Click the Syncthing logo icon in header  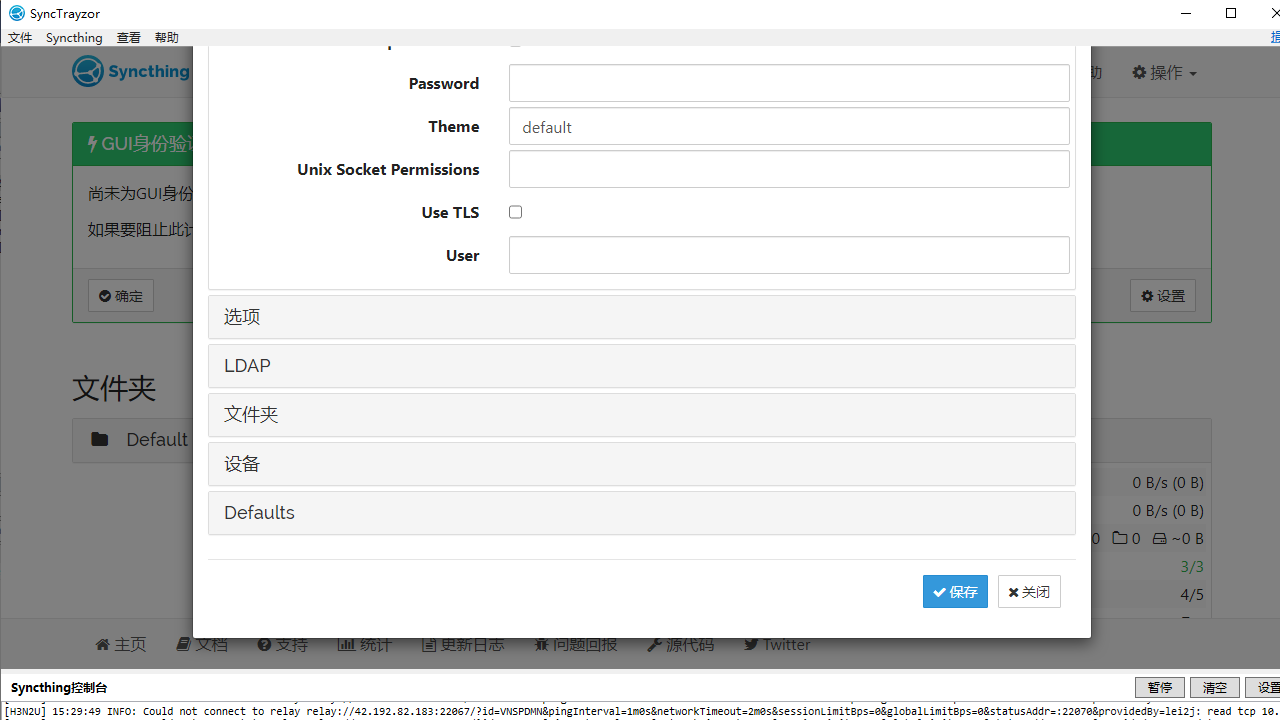pyautogui.click(x=88, y=72)
